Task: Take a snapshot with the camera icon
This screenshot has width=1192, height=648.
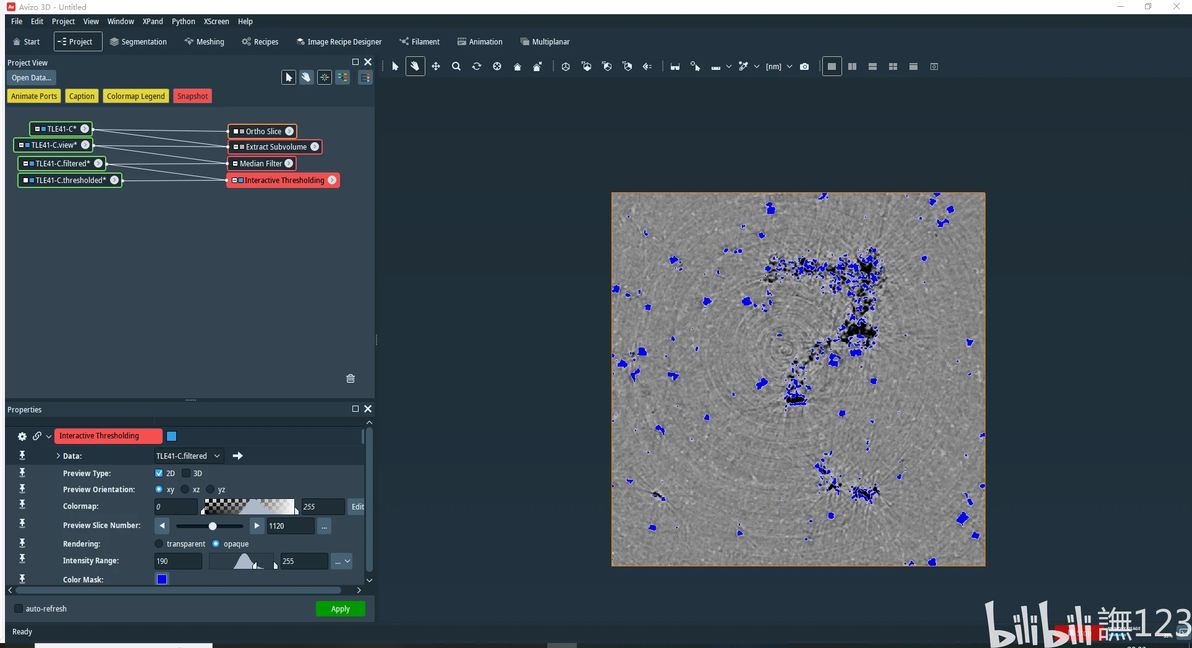Action: (x=804, y=67)
